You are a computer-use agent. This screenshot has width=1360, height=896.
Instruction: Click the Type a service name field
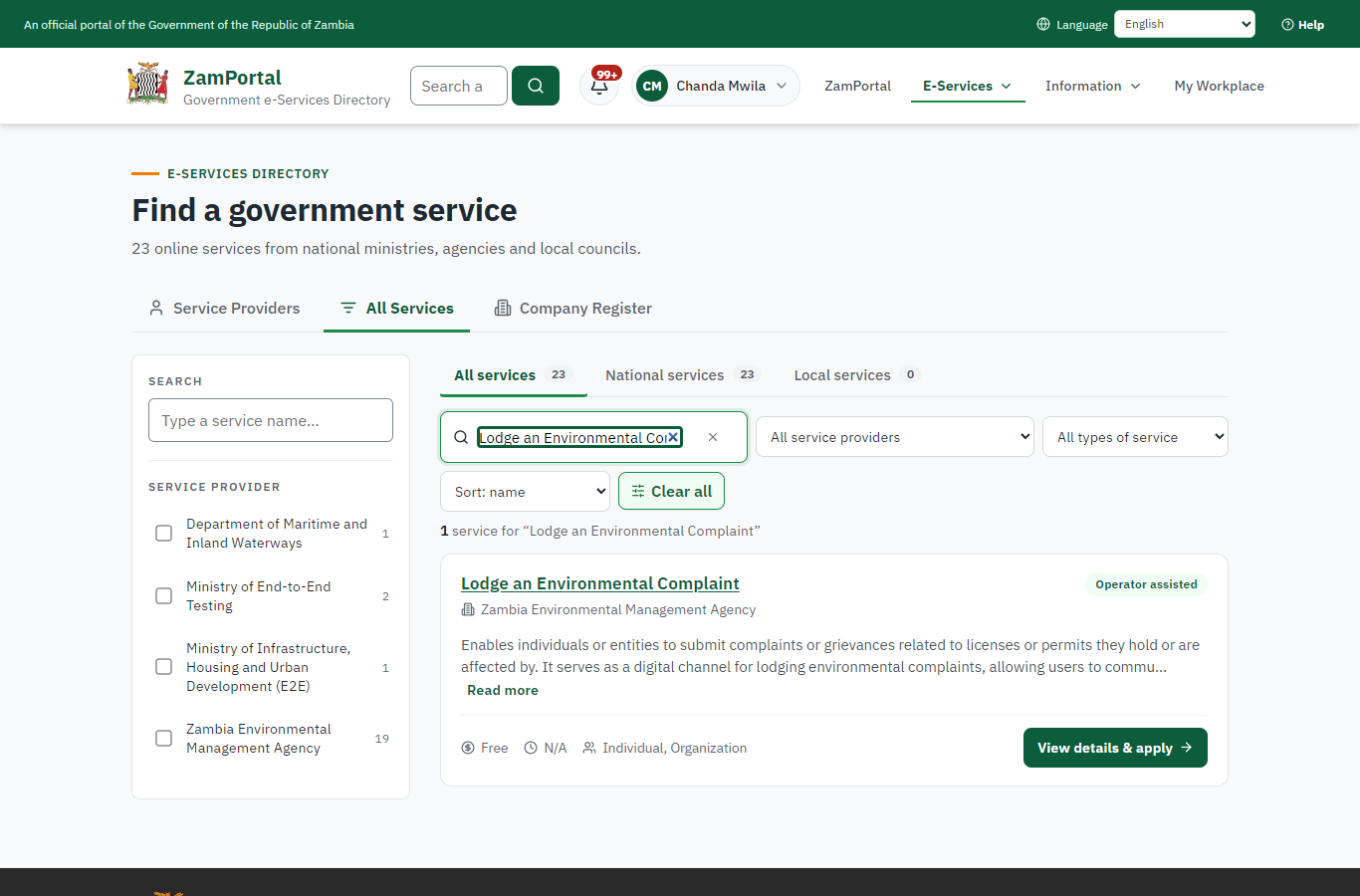coord(271,420)
